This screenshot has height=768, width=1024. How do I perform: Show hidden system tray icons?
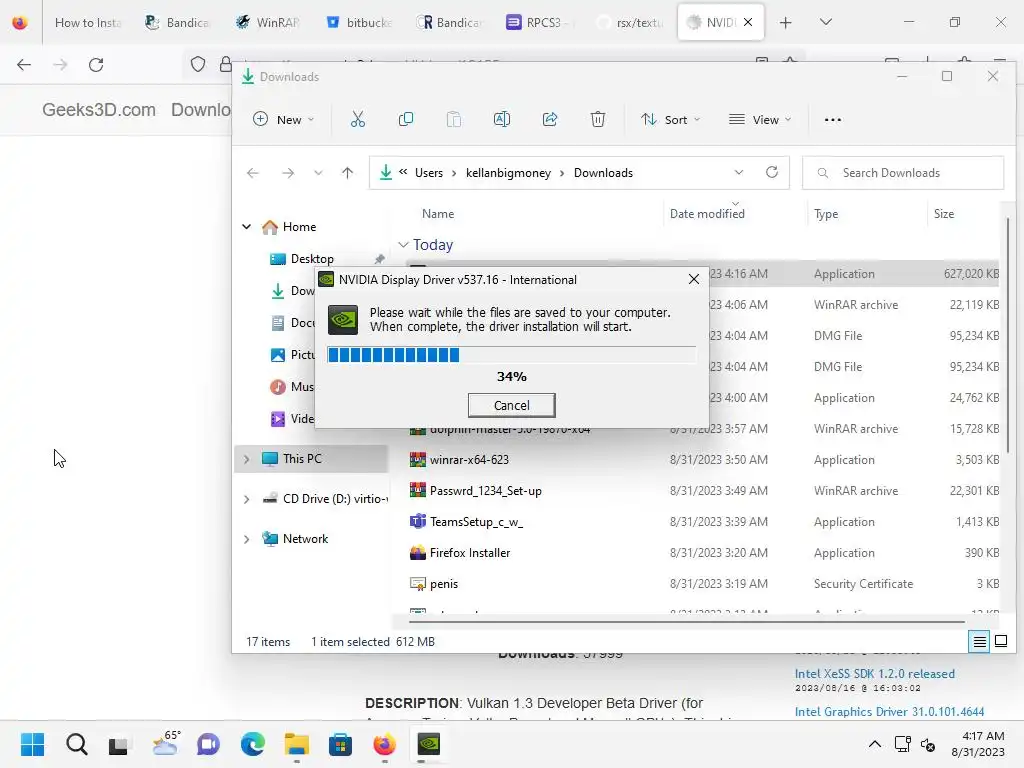tap(874, 744)
